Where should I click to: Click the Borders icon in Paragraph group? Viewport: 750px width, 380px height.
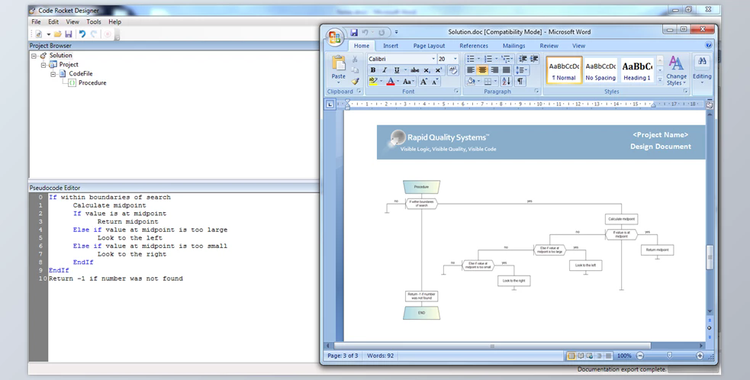(x=489, y=81)
